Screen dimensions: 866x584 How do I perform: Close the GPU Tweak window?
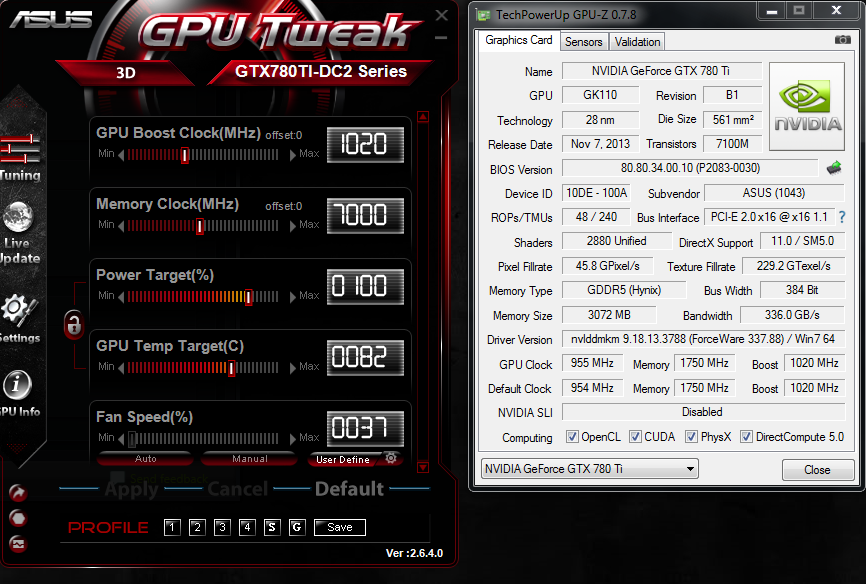(x=441, y=15)
